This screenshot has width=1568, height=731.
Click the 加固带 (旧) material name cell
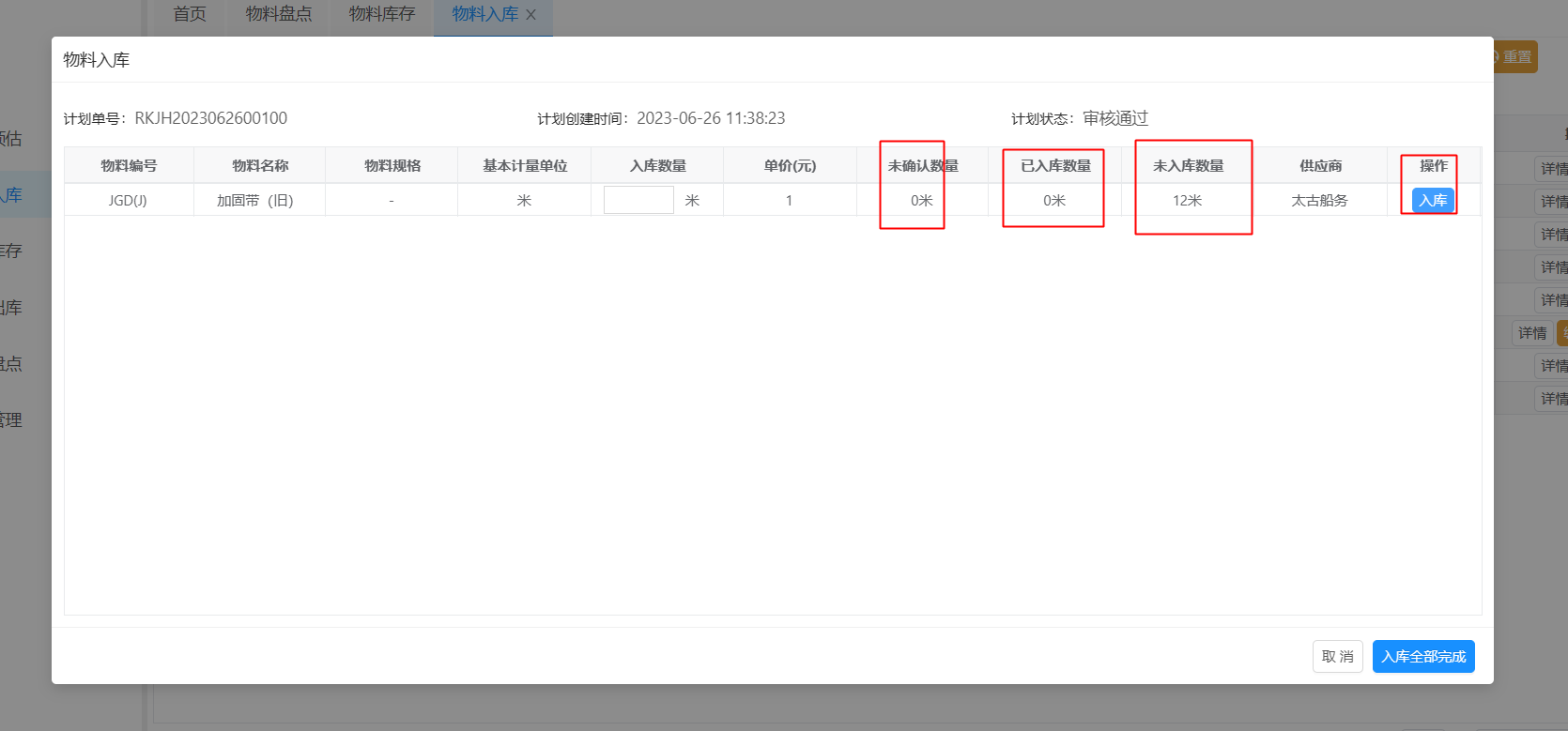tap(255, 201)
